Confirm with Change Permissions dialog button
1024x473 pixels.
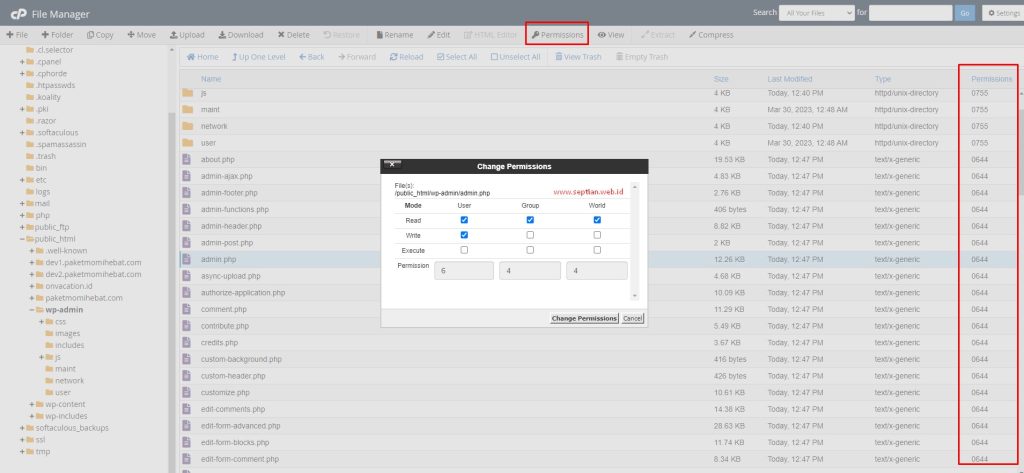pyautogui.click(x=584, y=318)
